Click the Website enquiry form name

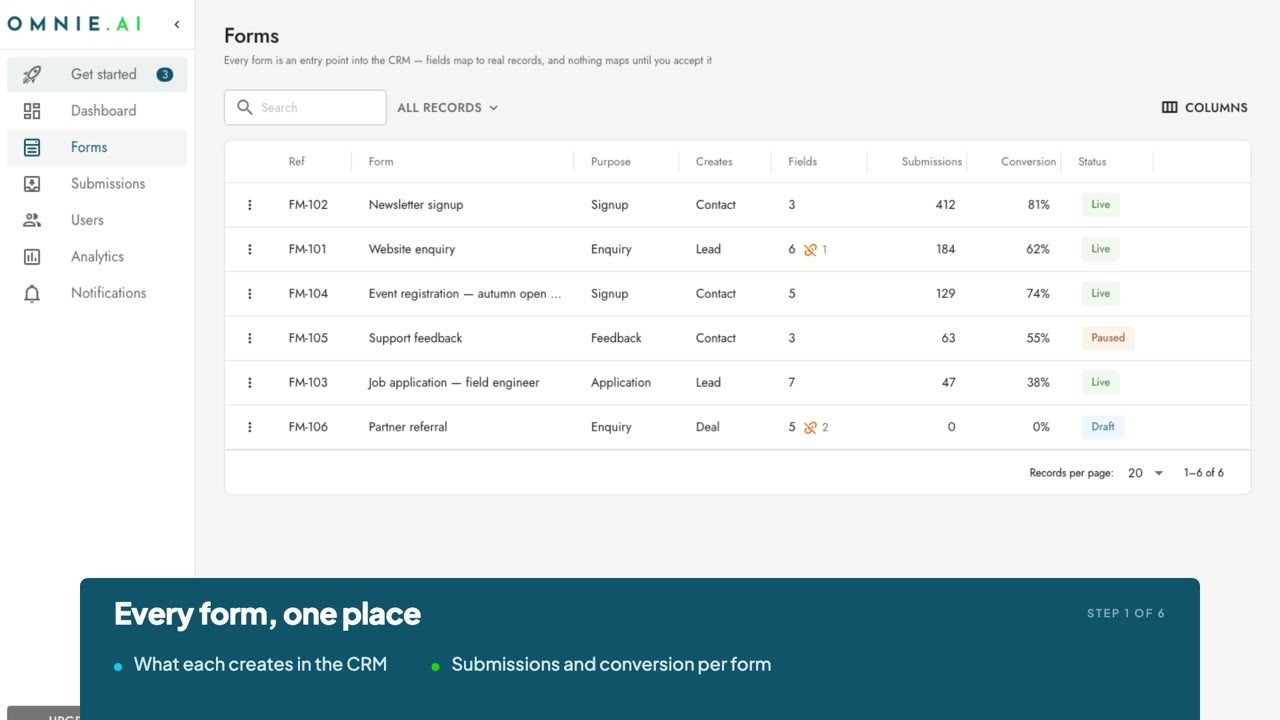click(x=412, y=249)
